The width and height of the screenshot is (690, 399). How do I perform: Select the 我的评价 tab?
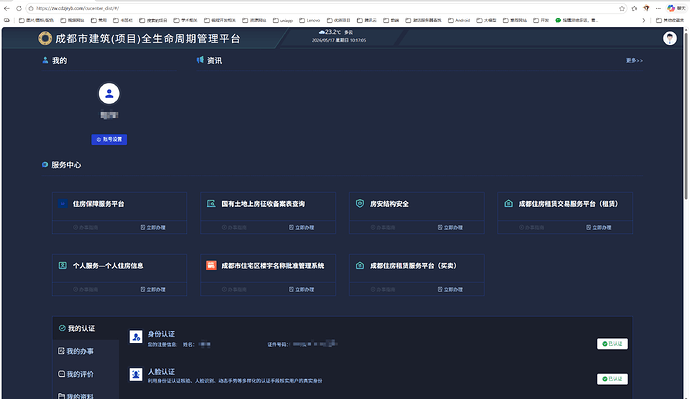[x=86, y=374]
